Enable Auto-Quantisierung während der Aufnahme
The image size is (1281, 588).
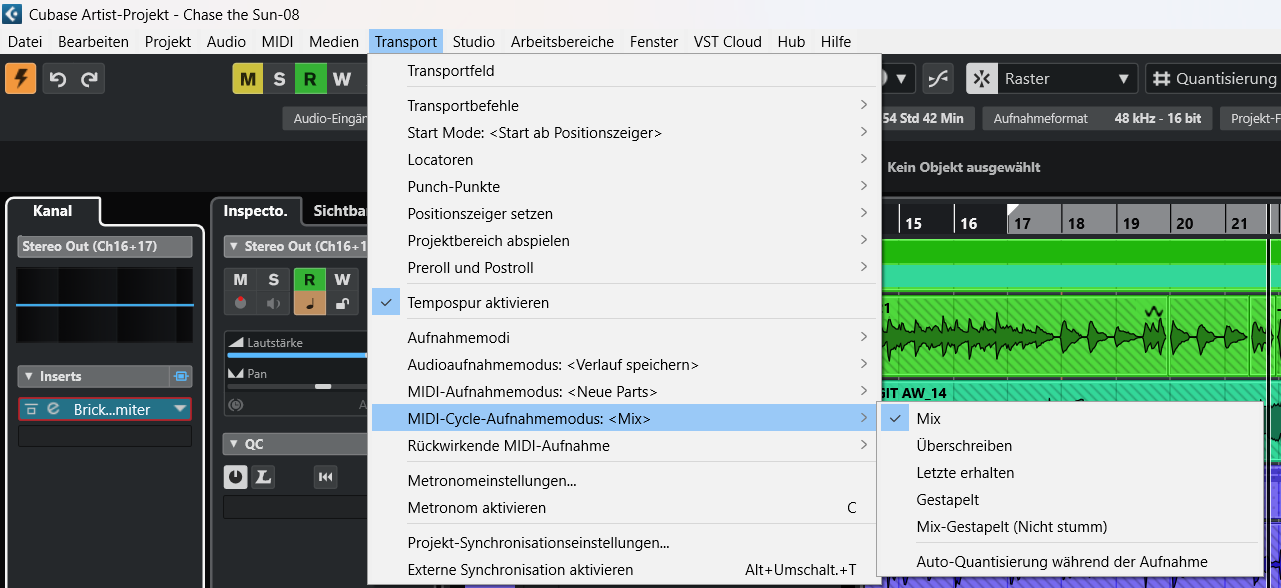click(x=1068, y=561)
